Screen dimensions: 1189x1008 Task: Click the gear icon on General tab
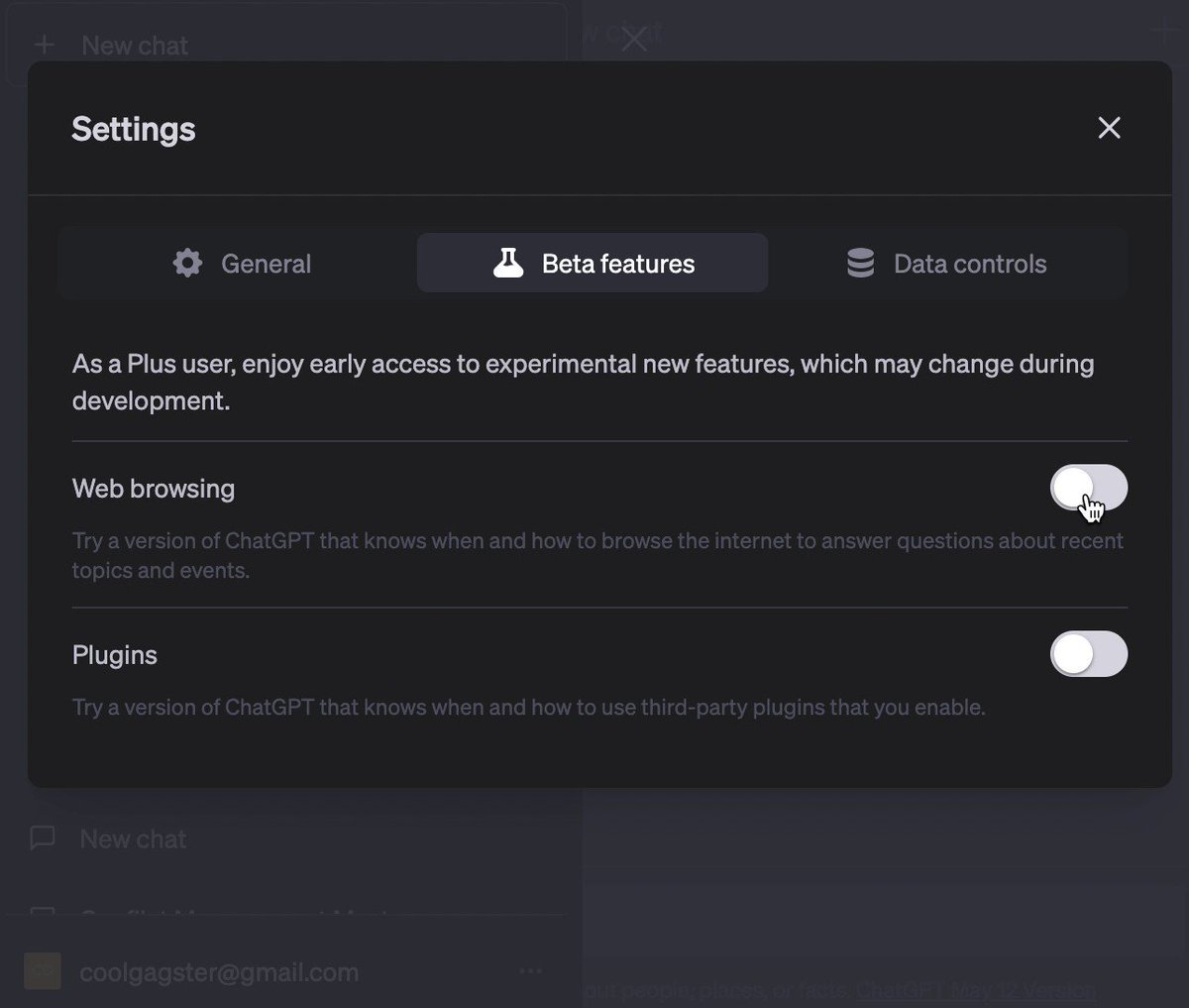[x=187, y=263]
